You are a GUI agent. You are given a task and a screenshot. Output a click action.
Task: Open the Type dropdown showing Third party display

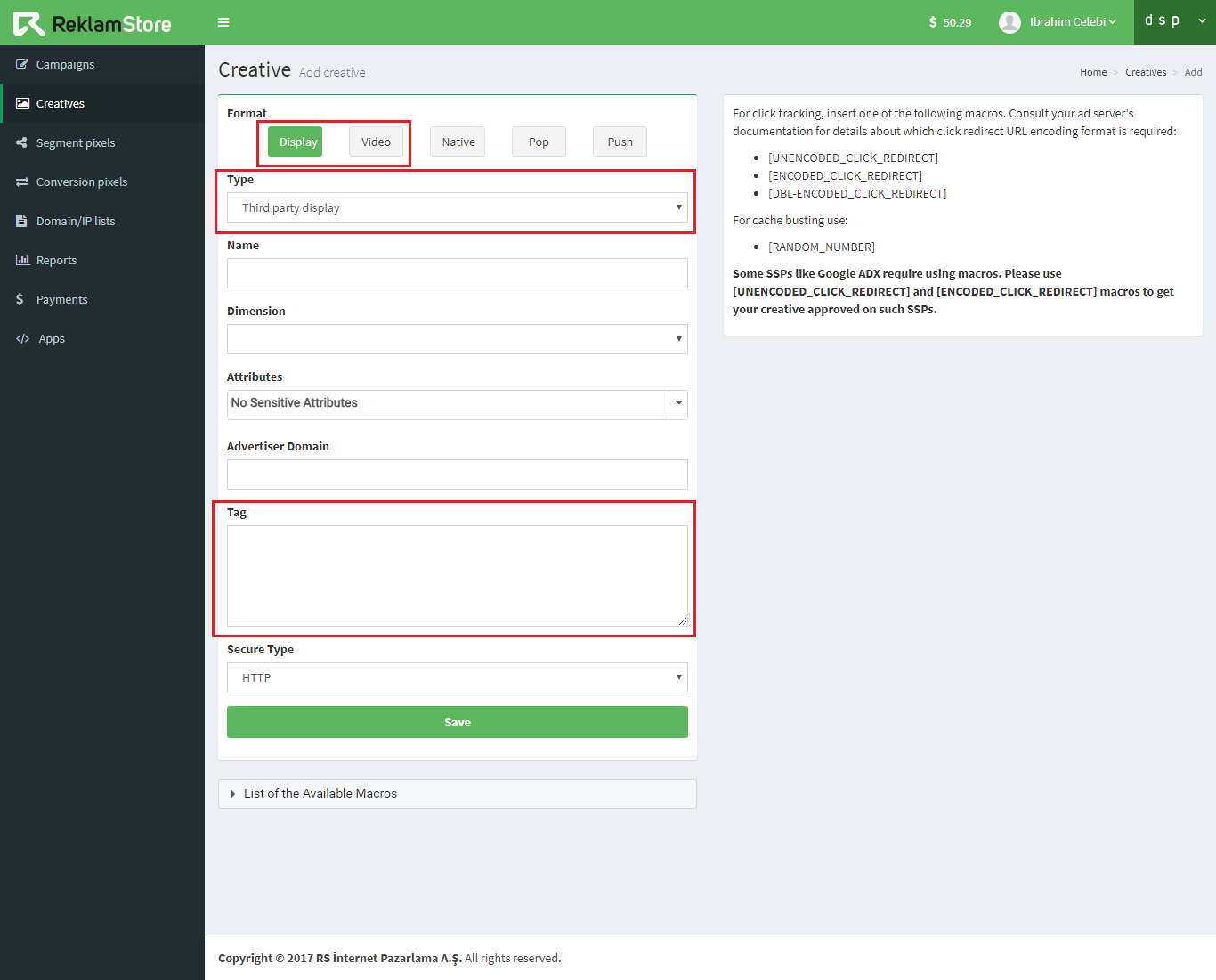[458, 207]
